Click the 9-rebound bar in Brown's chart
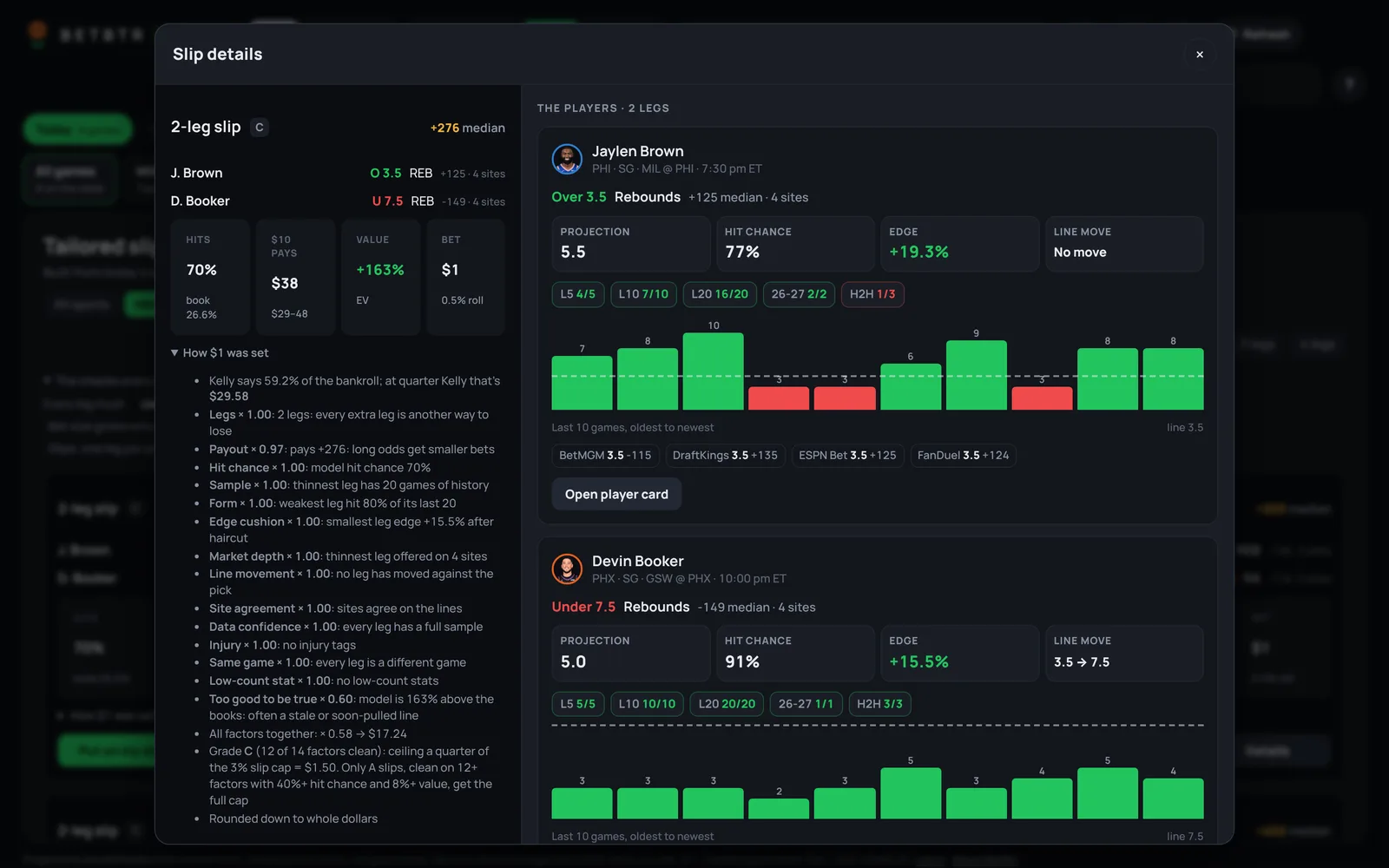 pyautogui.click(x=977, y=375)
